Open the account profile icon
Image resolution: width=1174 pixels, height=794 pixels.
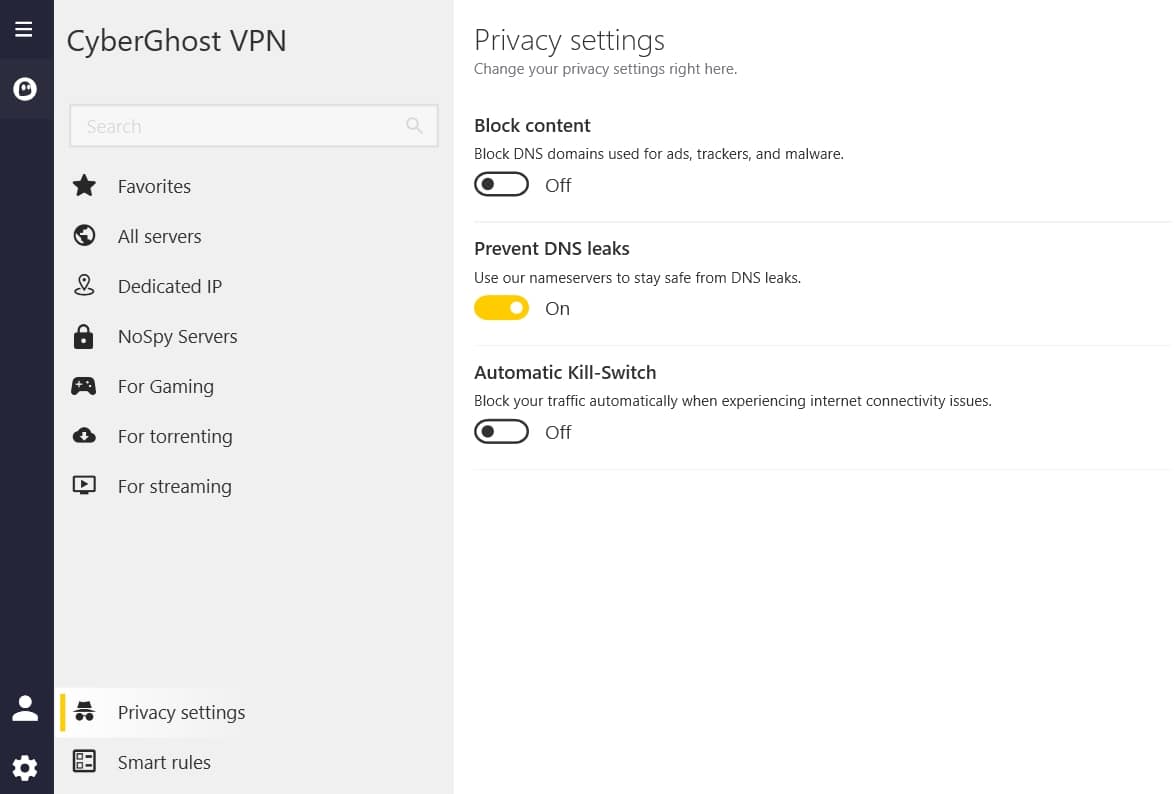pos(25,708)
